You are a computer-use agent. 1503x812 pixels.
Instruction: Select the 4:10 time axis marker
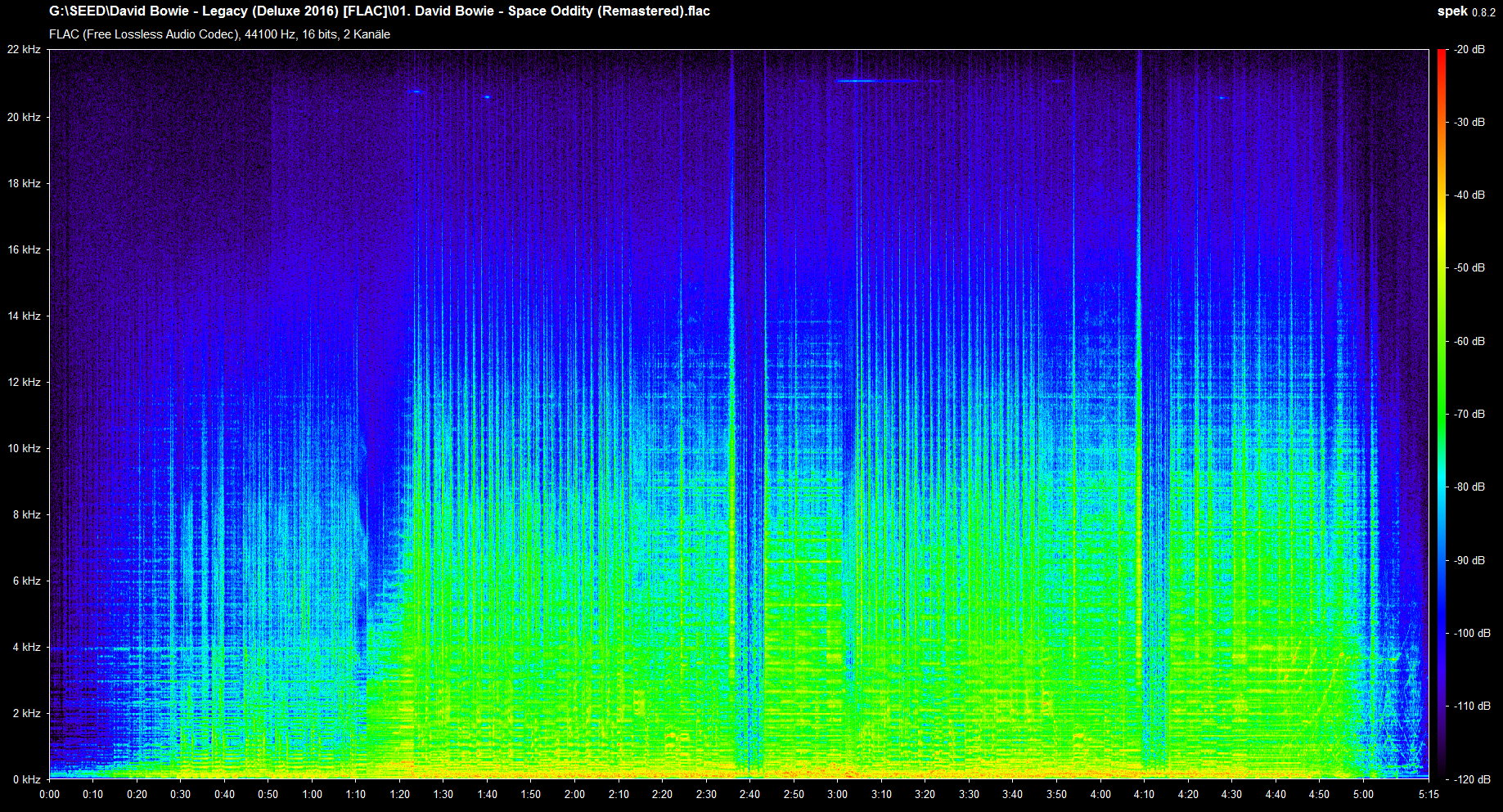point(1144,794)
